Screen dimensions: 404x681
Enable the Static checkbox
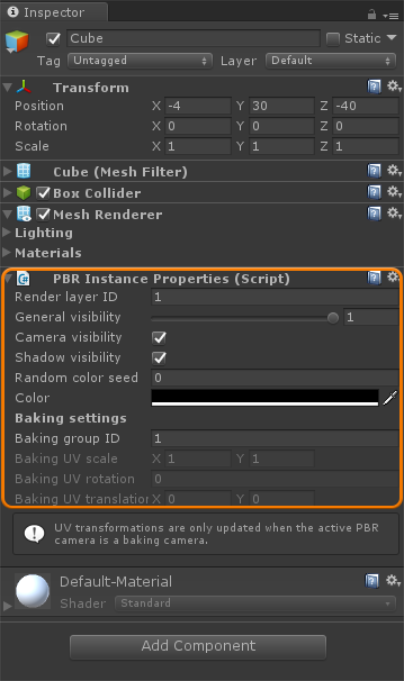click(333, 39)
